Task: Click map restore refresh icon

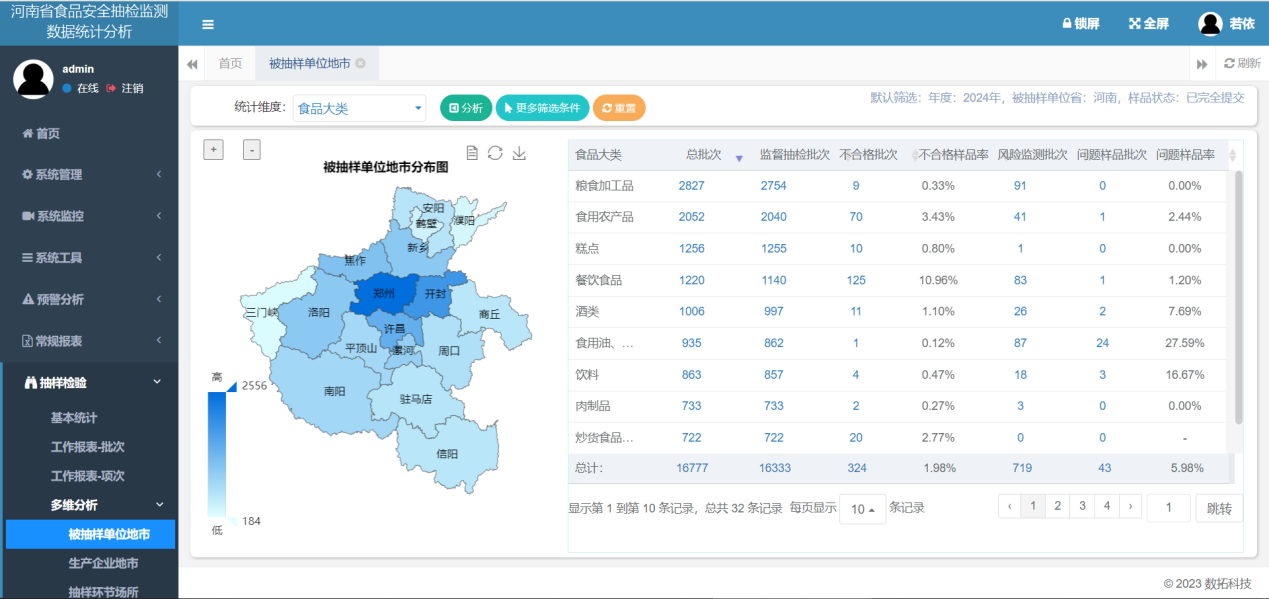Action: tap(495, 153)
